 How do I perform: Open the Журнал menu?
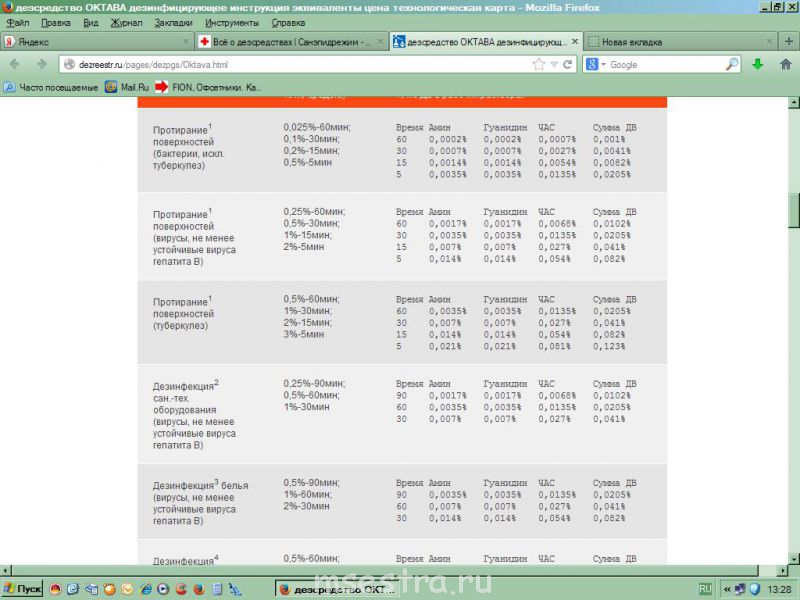coord(126,22)
